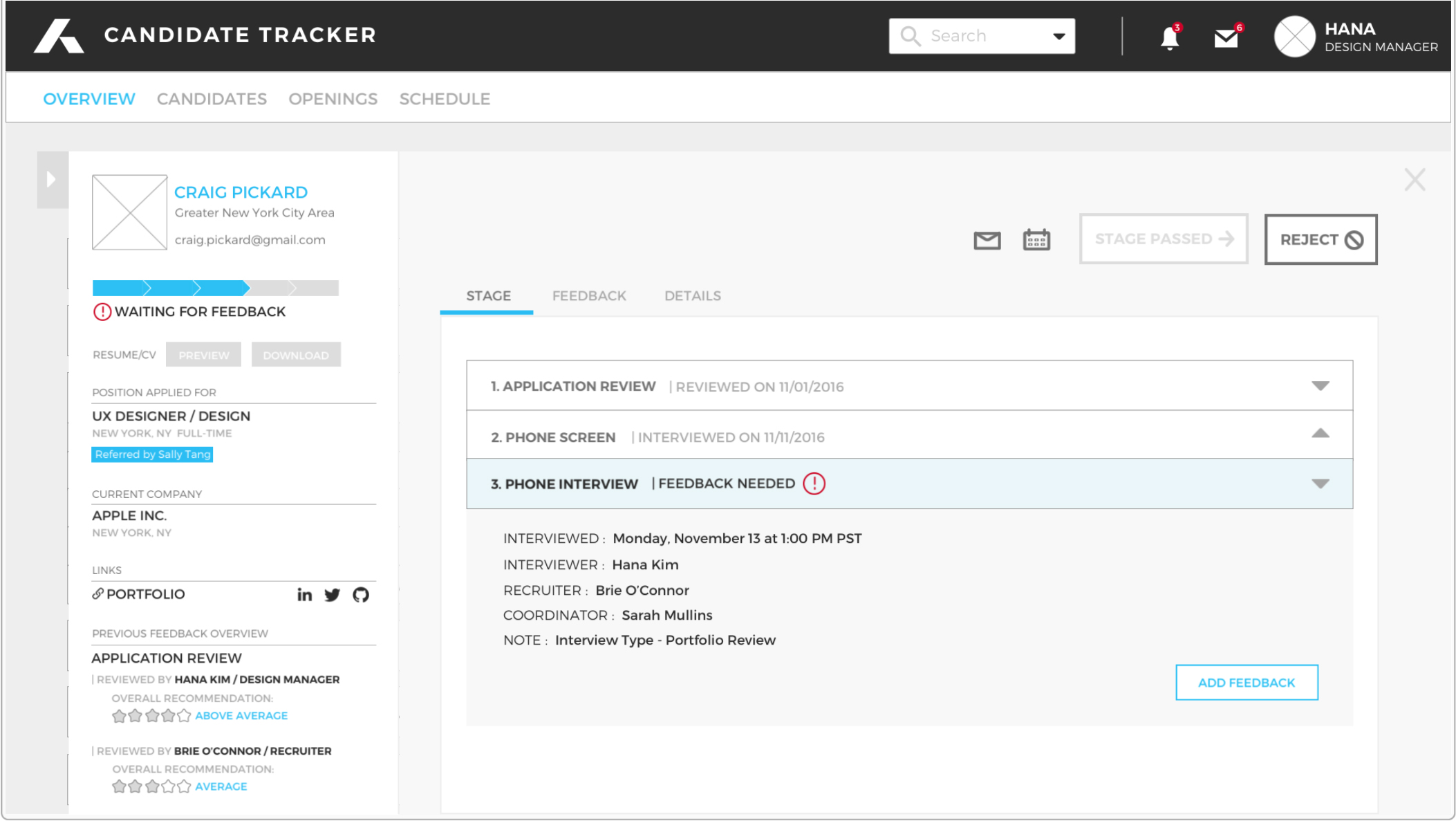Click the Feedback Needed alert icon
Image resolution: width=1456 pixels, height=821 pixels.
pos(814,483)
